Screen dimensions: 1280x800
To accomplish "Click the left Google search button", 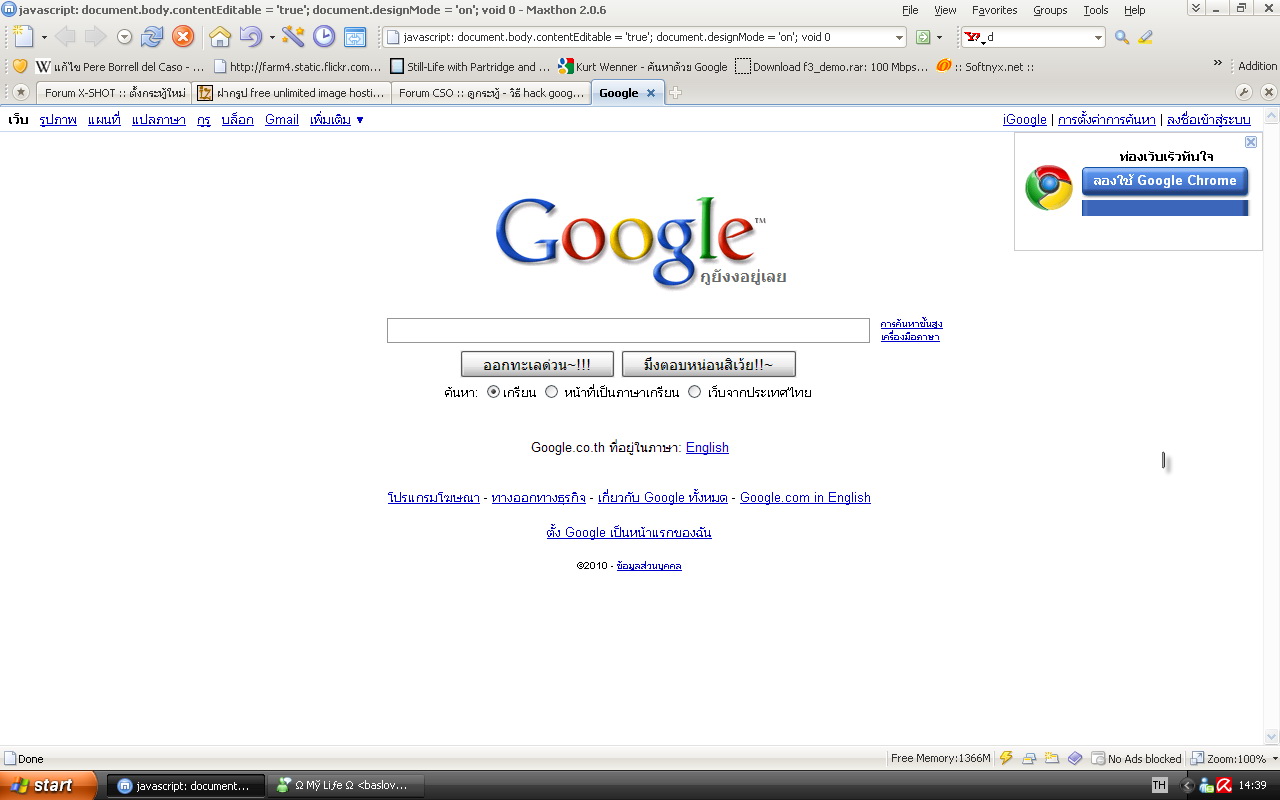I will click(x=537, y=364).
